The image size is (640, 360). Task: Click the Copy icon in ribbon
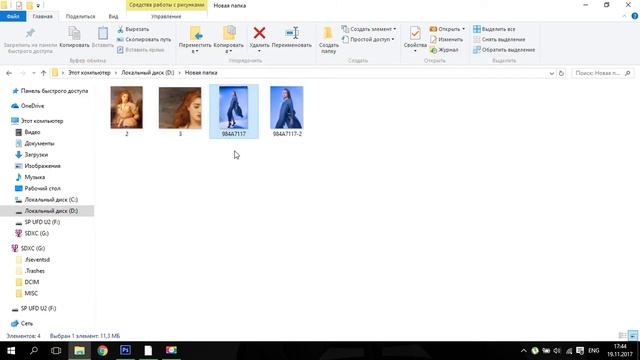[74, 33]
